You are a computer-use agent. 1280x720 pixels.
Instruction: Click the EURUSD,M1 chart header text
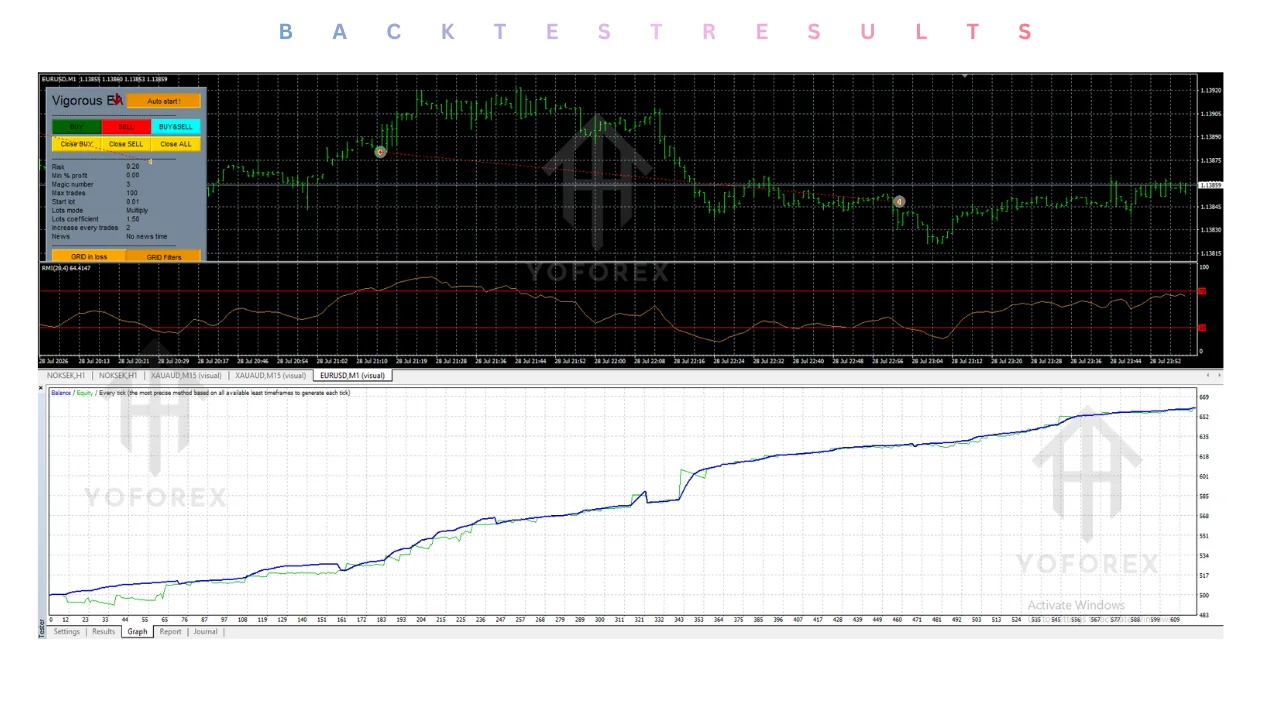coord(104,79)
